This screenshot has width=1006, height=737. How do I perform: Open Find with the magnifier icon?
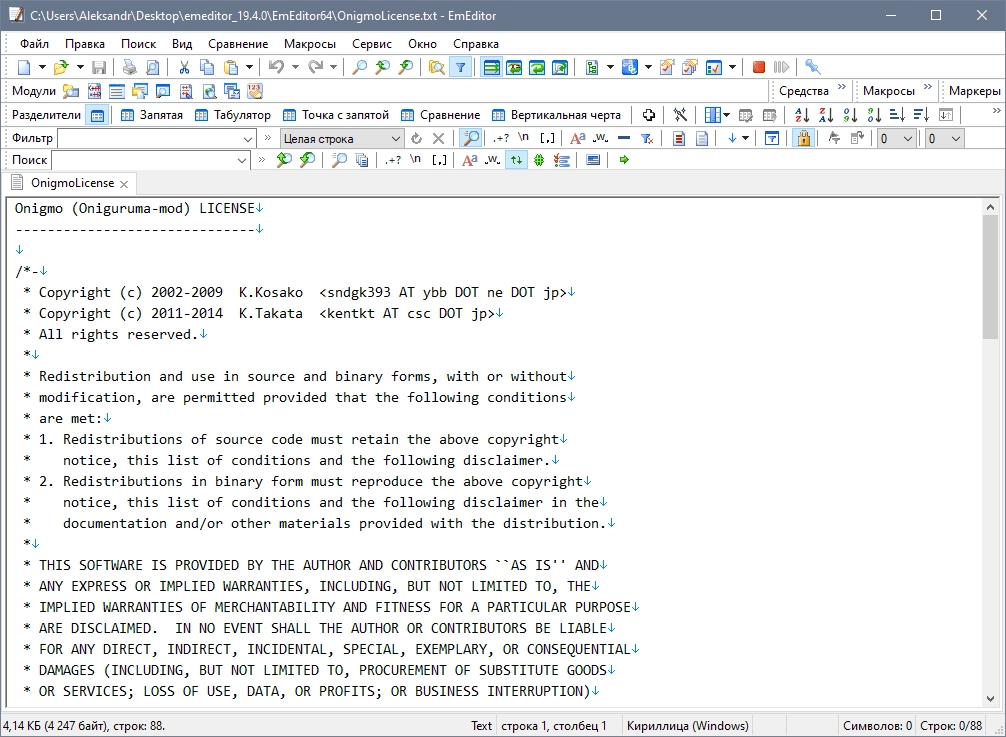pyautogui.click(x=360, y=67)
